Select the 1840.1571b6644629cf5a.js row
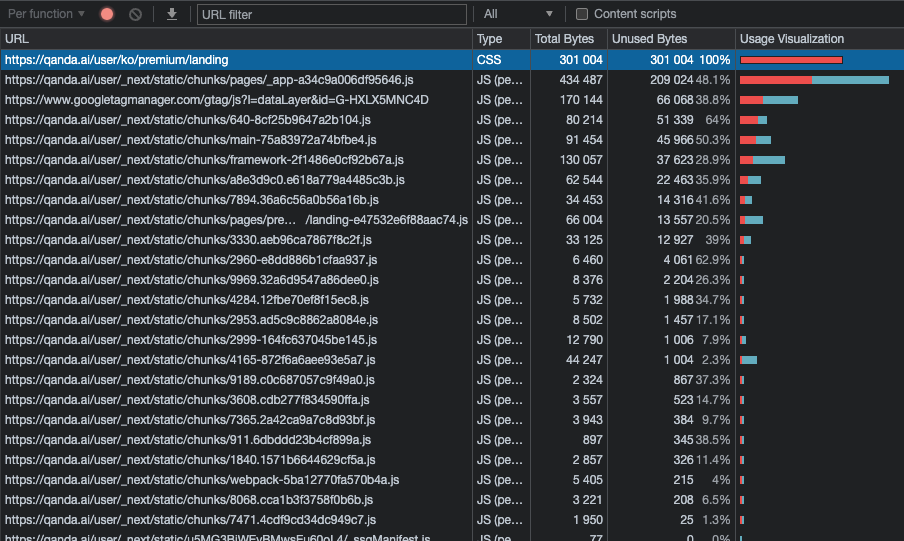 pos(452,460)
